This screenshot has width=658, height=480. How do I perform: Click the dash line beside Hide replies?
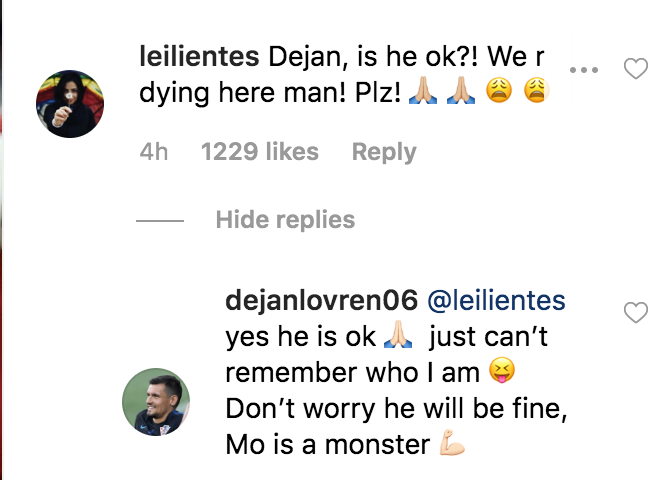tap(159, 220)
